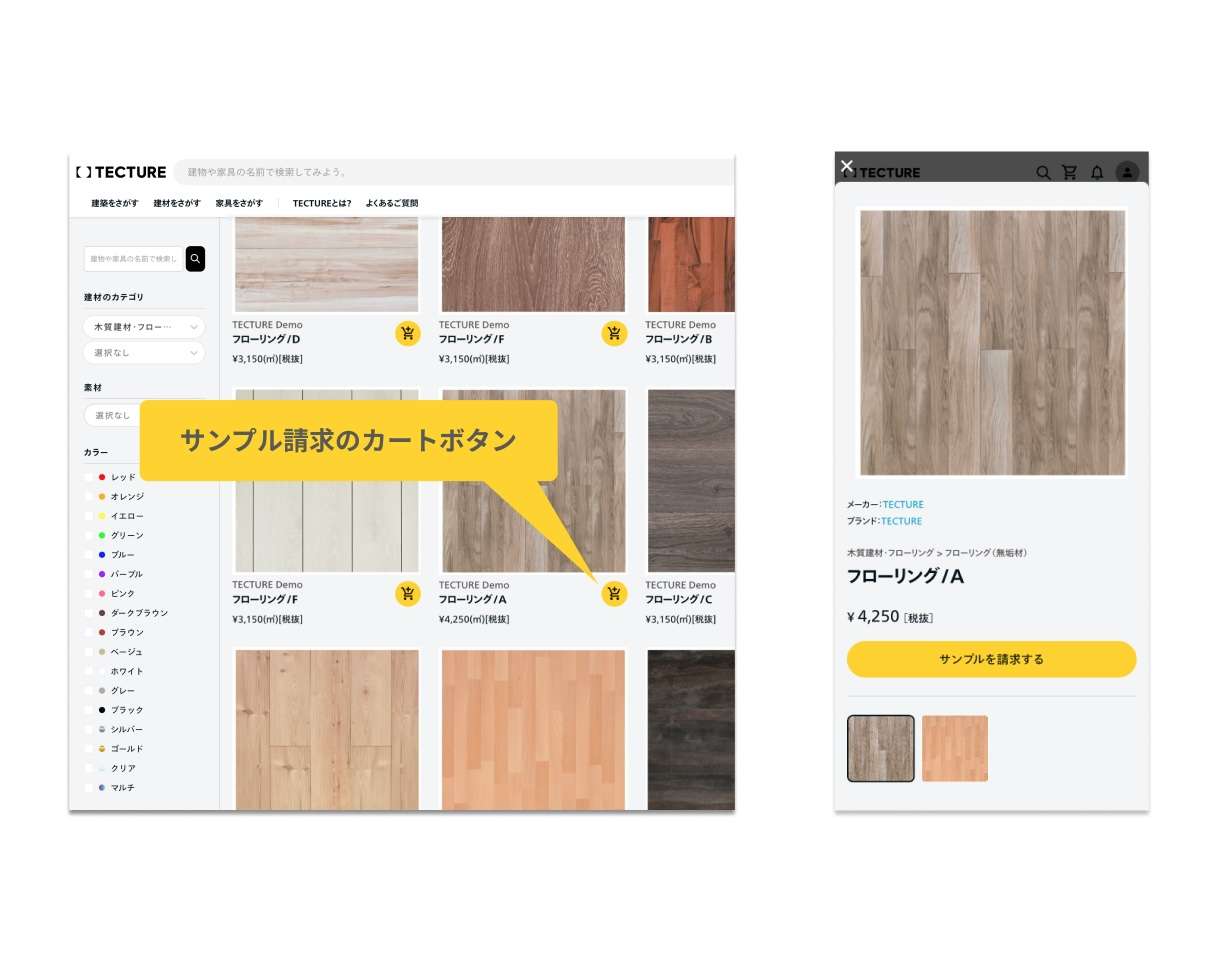This screenshot has height=959, width=1212.
Task: Follow the メーカー TECTURE link
Action: [x=902, y=505]
